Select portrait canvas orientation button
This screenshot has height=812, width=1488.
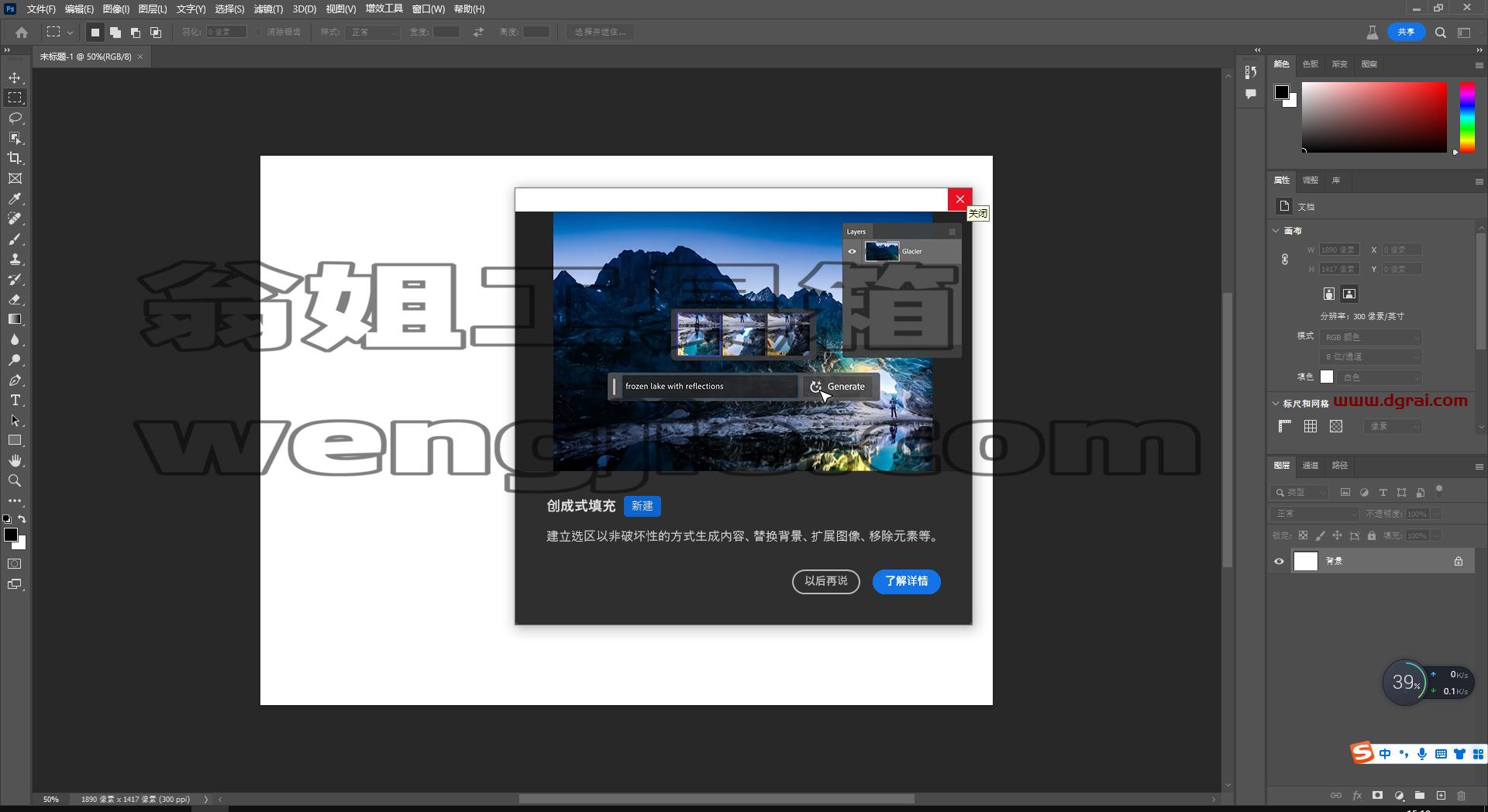(1329, 294)
